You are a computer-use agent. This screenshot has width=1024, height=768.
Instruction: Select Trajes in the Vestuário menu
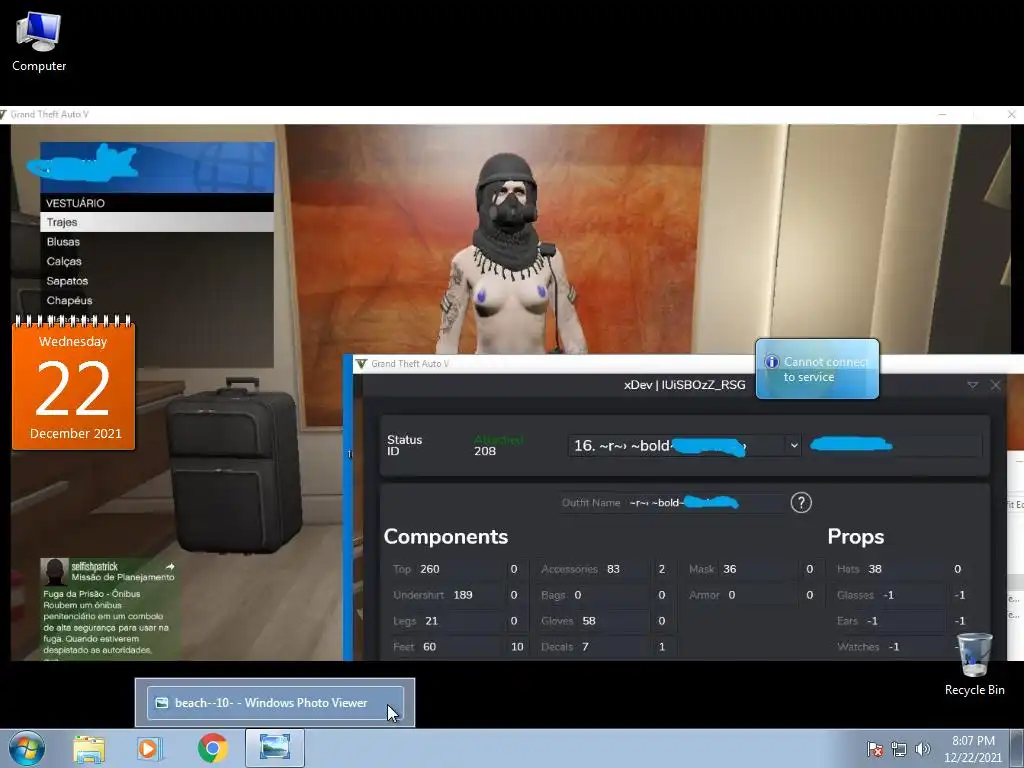tap(157, 222)
